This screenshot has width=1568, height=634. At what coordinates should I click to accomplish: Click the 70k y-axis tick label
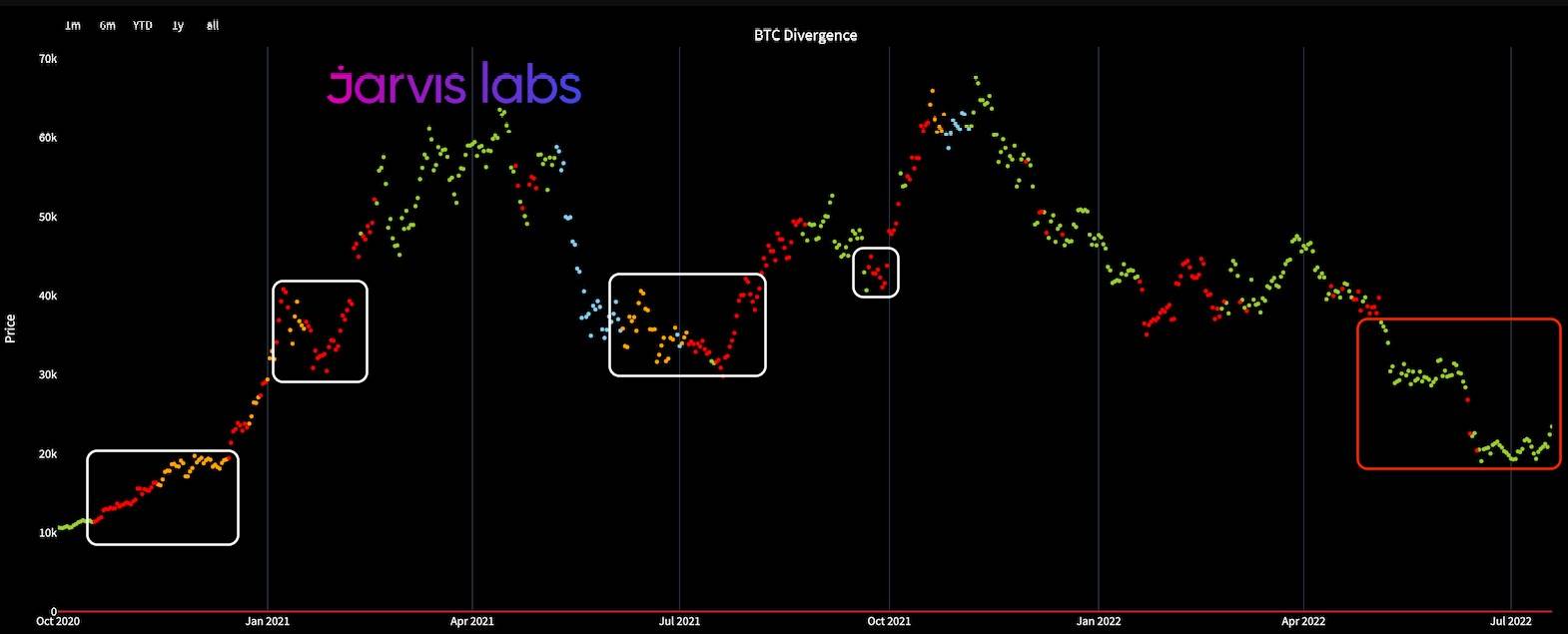(x=48, y=59)
